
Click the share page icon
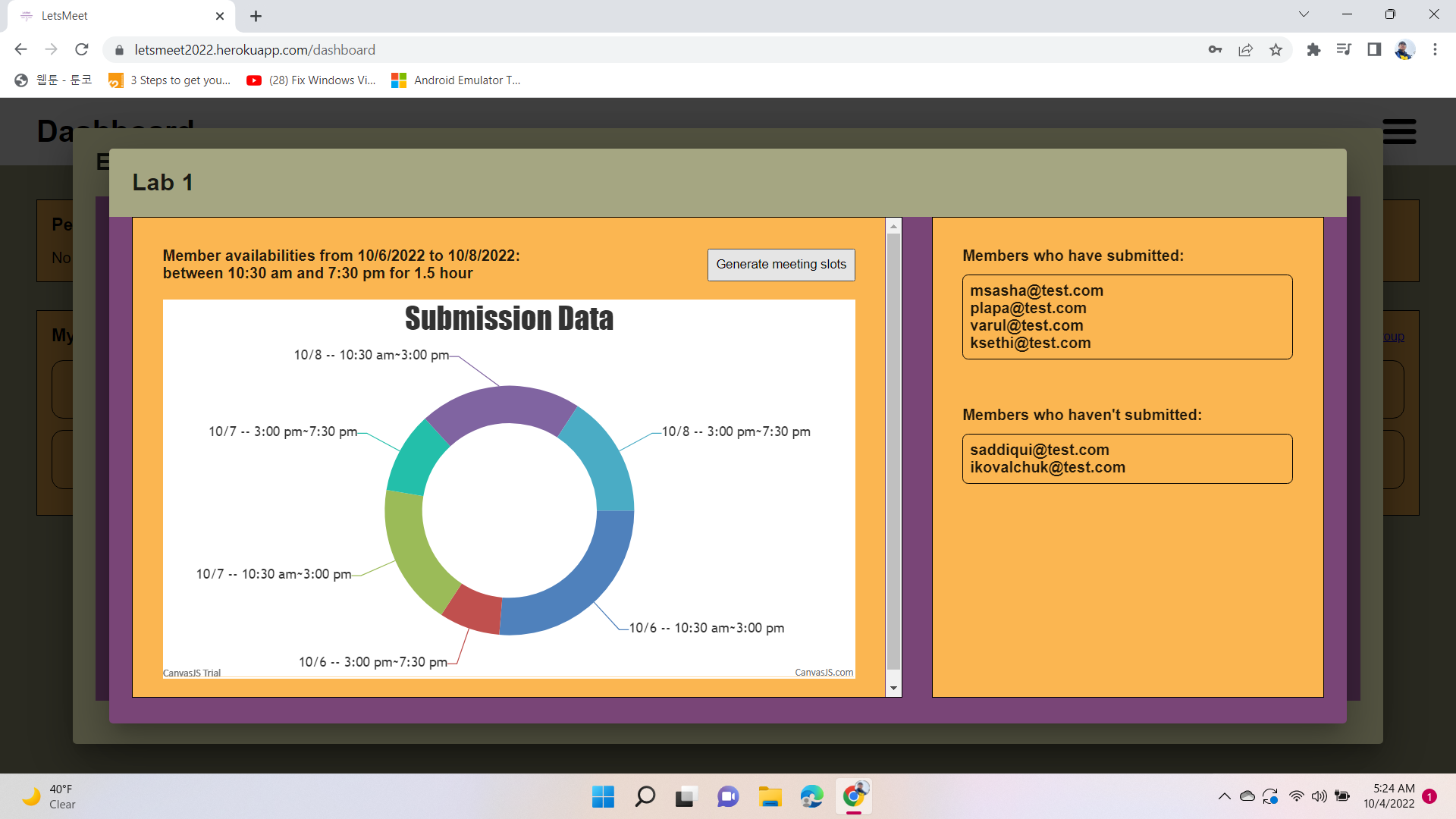(x=1245, y=50)
